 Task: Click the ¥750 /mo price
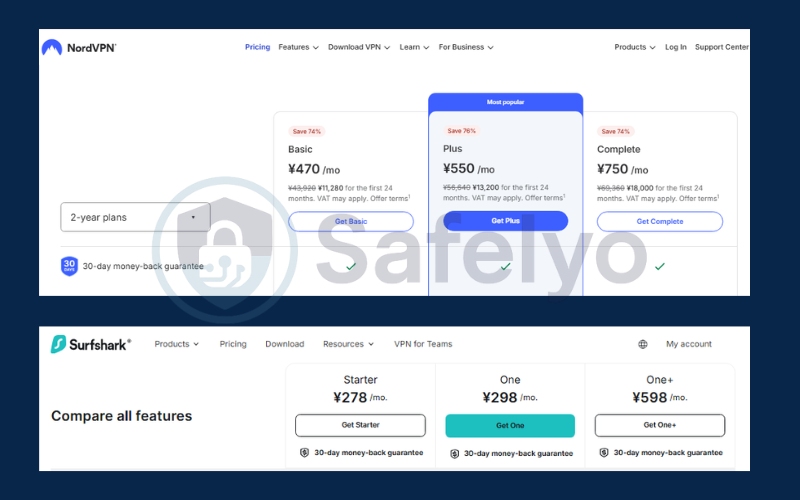(622, 169)
